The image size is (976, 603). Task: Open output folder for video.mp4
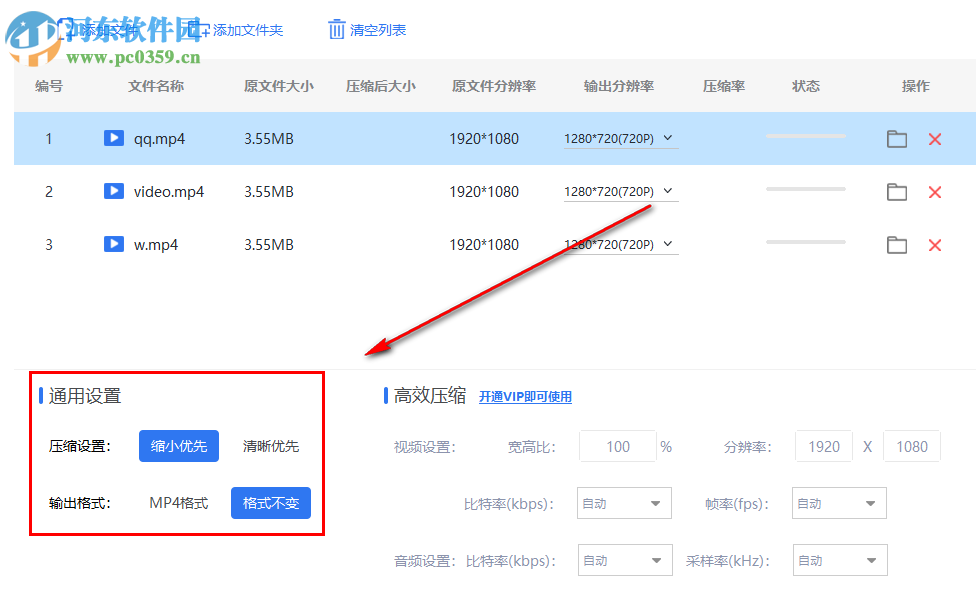(x=896, y=191)
